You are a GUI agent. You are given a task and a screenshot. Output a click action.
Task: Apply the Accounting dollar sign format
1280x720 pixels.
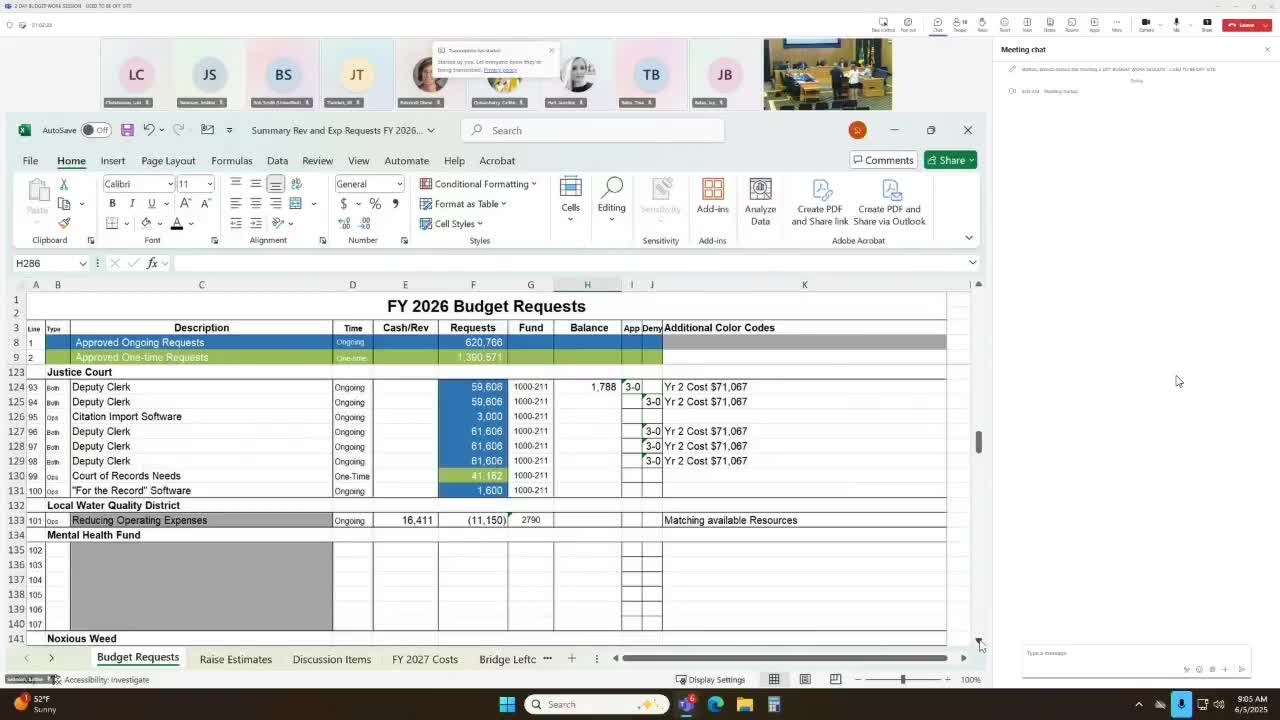tap(343, 204)
